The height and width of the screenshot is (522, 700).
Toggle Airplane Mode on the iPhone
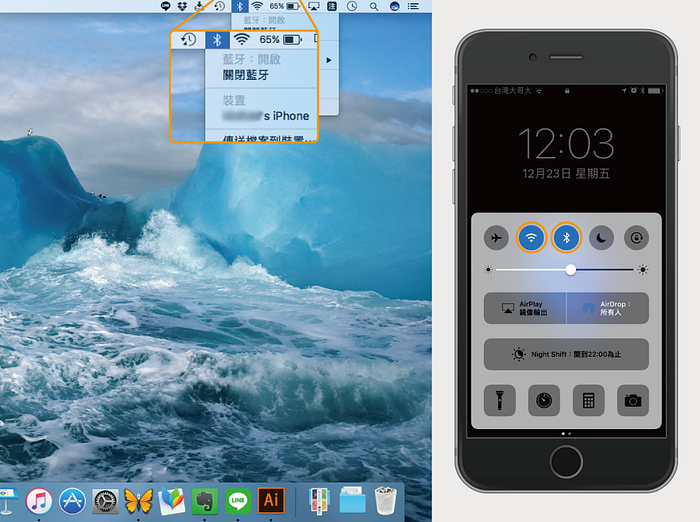(496, 238)
